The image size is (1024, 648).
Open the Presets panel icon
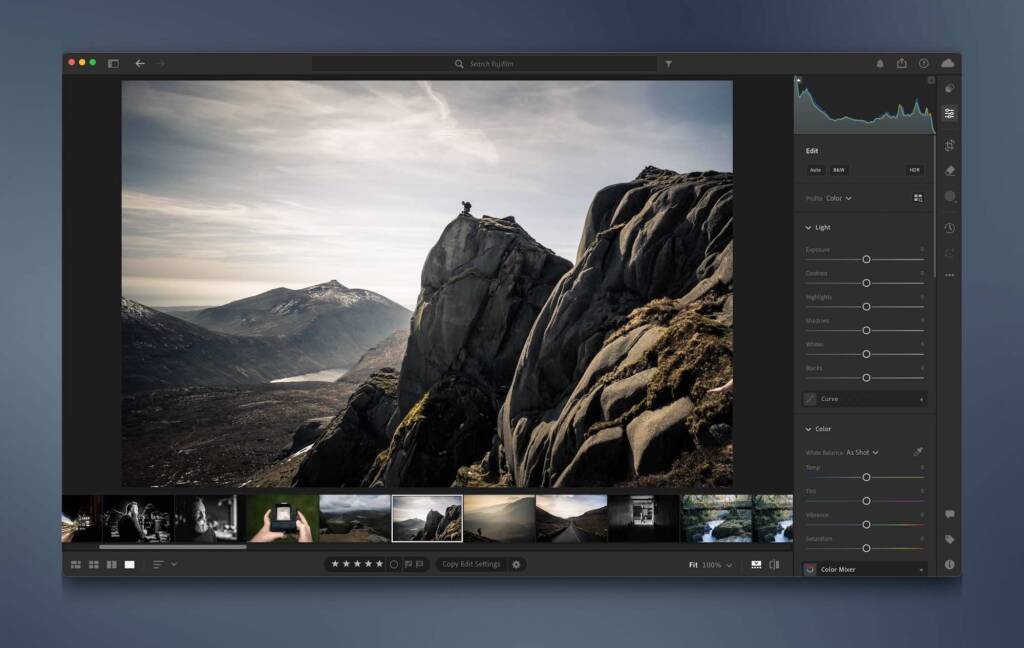(949, 89)
